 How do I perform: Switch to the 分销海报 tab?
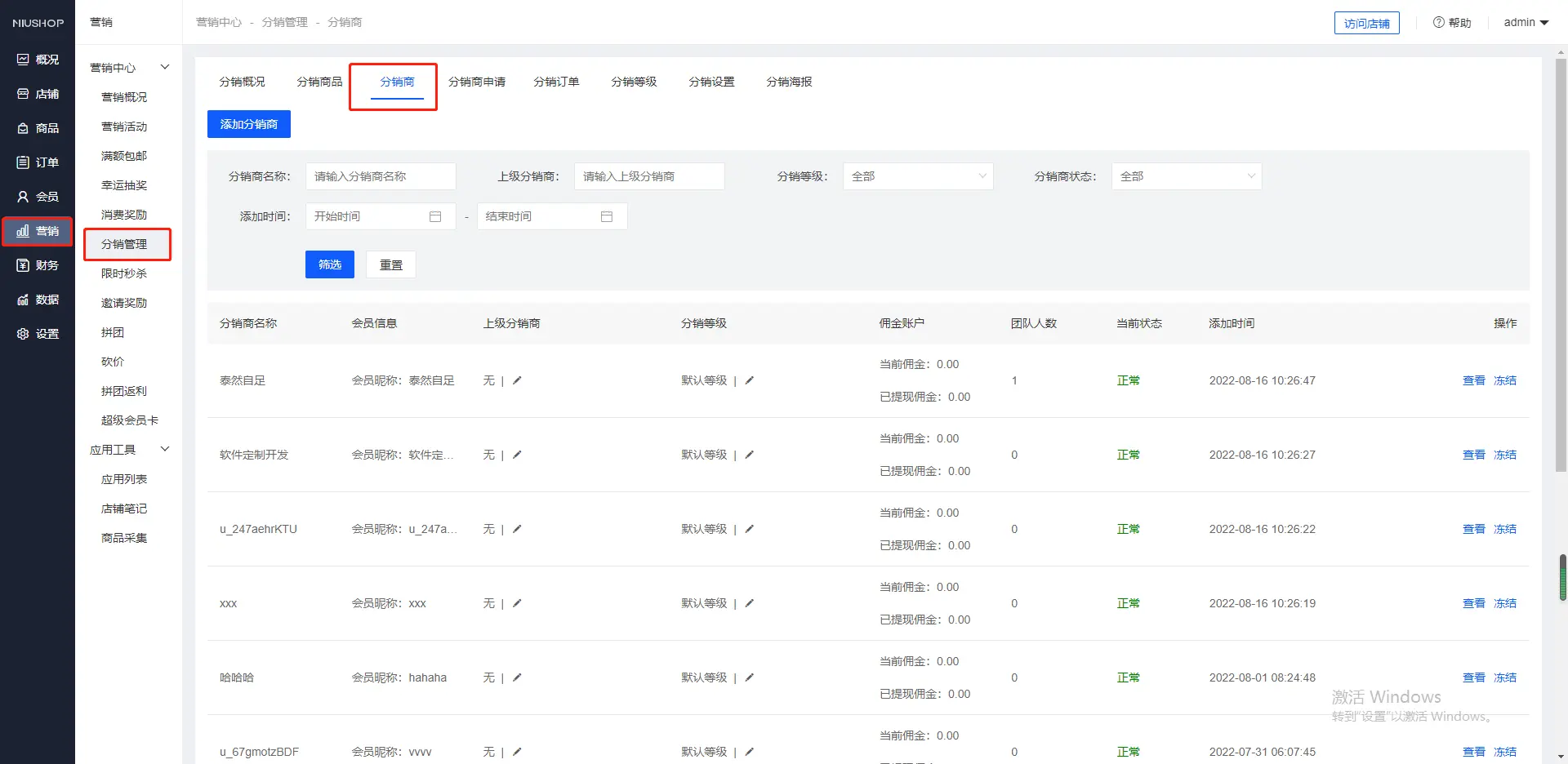pos(789,82)
